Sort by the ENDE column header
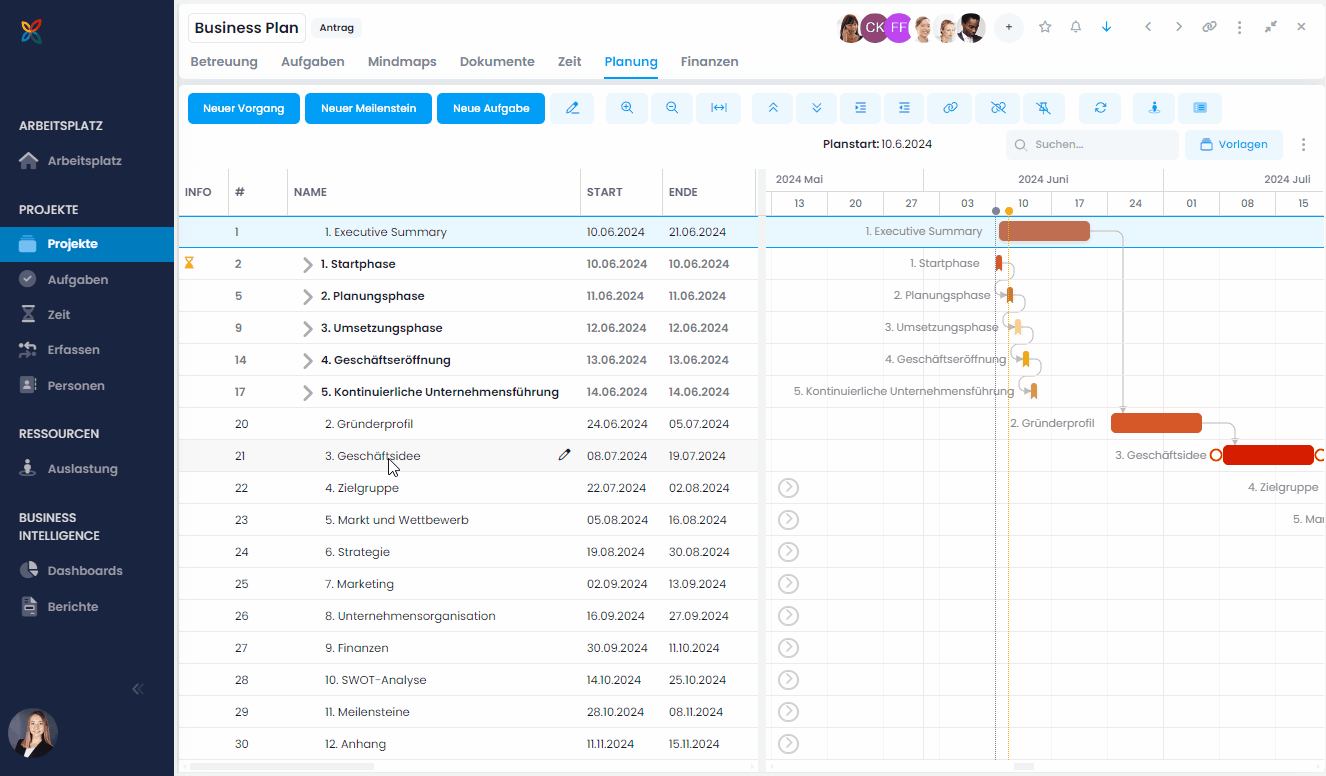This screenshot has width=1326, height=776. [683, 192]
